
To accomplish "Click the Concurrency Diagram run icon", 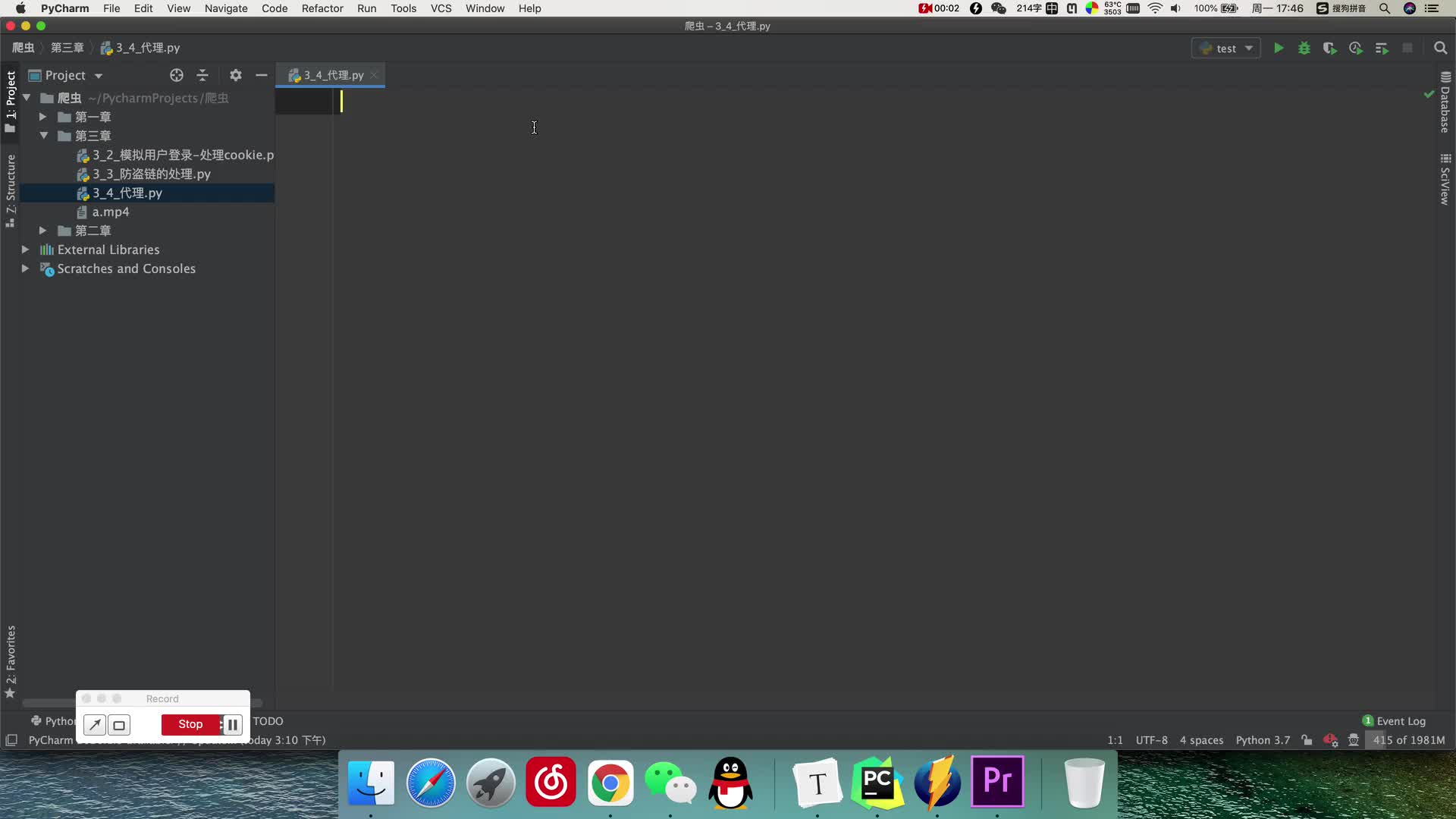I will pos(1382,49).
